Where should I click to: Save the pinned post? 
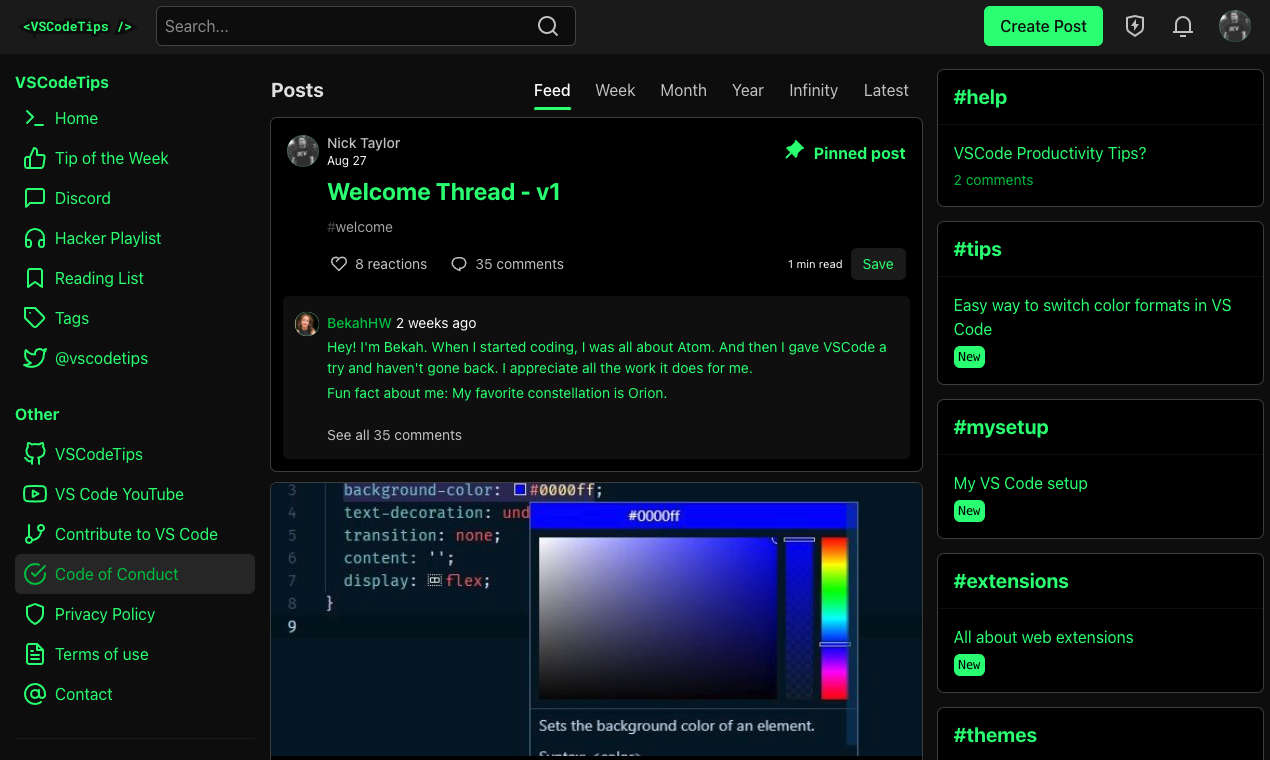(877, 264)
